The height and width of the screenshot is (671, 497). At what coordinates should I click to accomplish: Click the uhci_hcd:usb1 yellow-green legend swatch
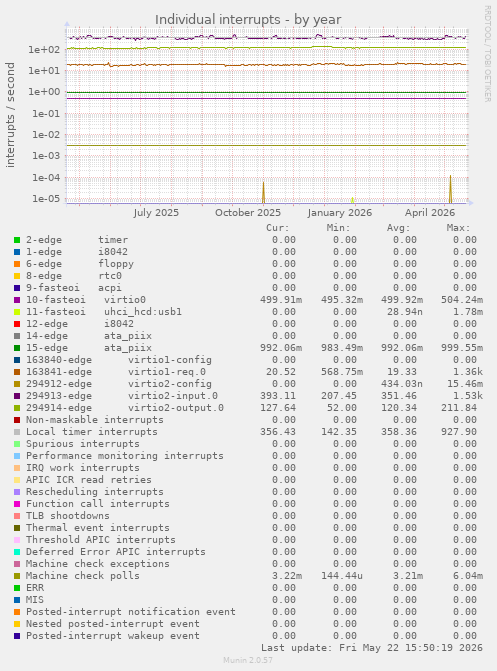[x=17, y=312]
